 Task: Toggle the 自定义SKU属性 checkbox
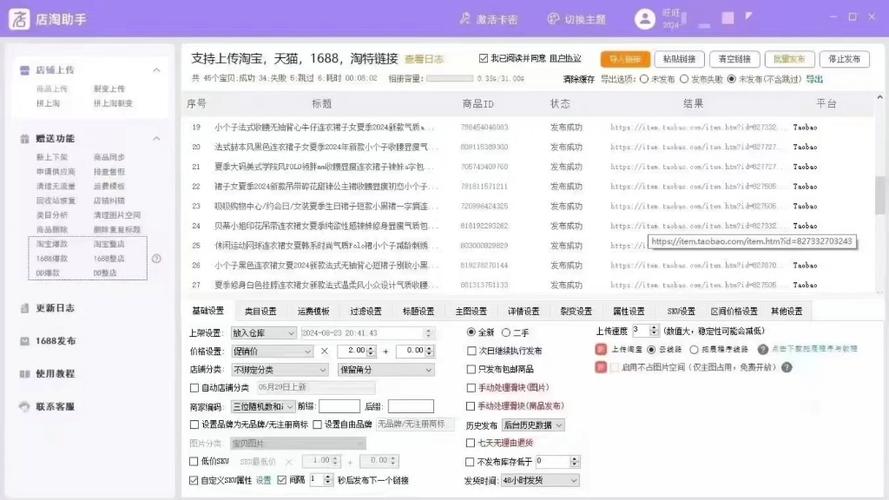(x=193, y=480)
